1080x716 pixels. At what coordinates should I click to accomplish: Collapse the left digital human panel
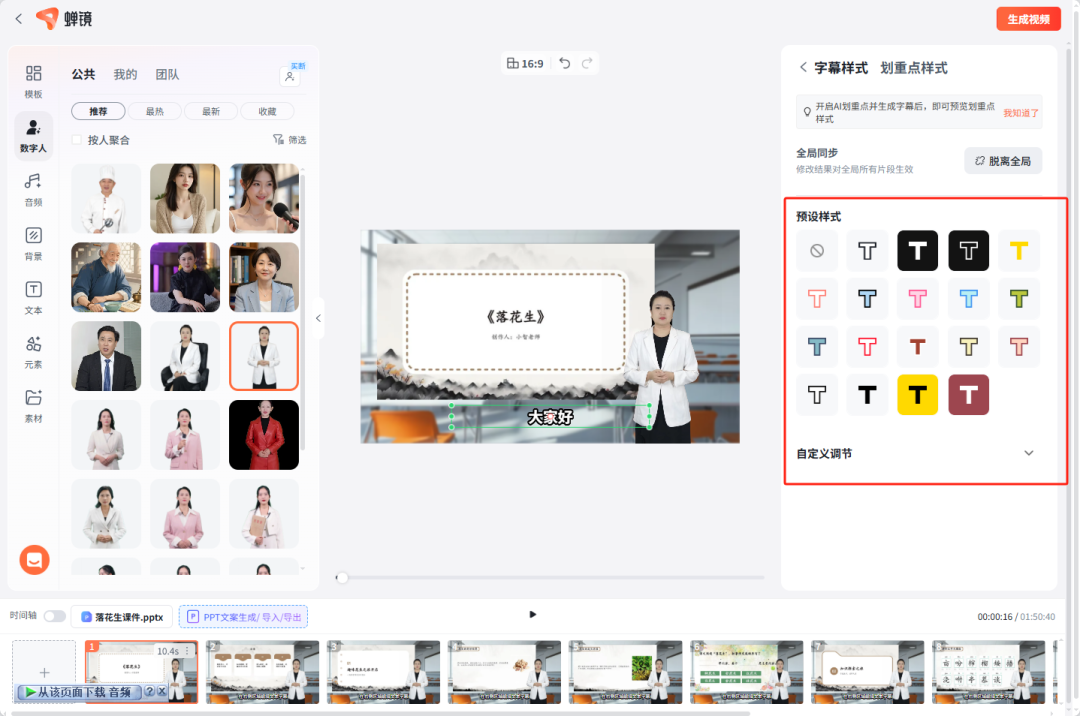tap(318, 318)
